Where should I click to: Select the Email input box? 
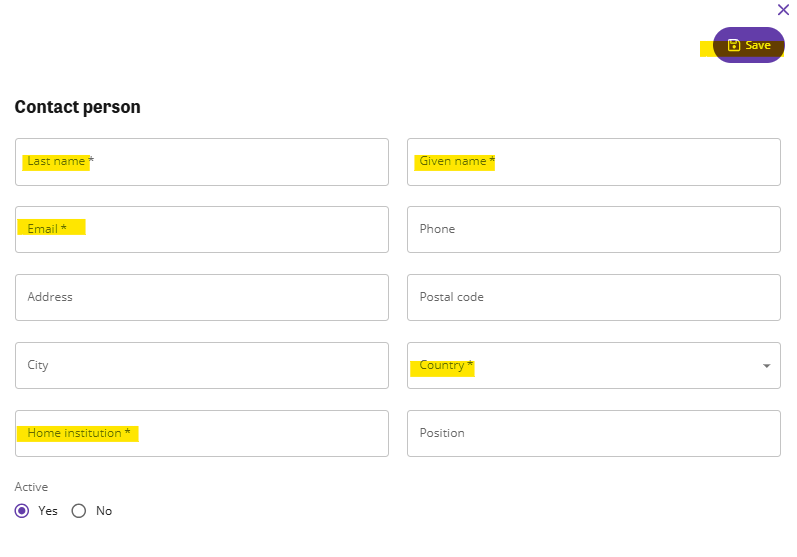pyautogui.click(x=202, y=229)
